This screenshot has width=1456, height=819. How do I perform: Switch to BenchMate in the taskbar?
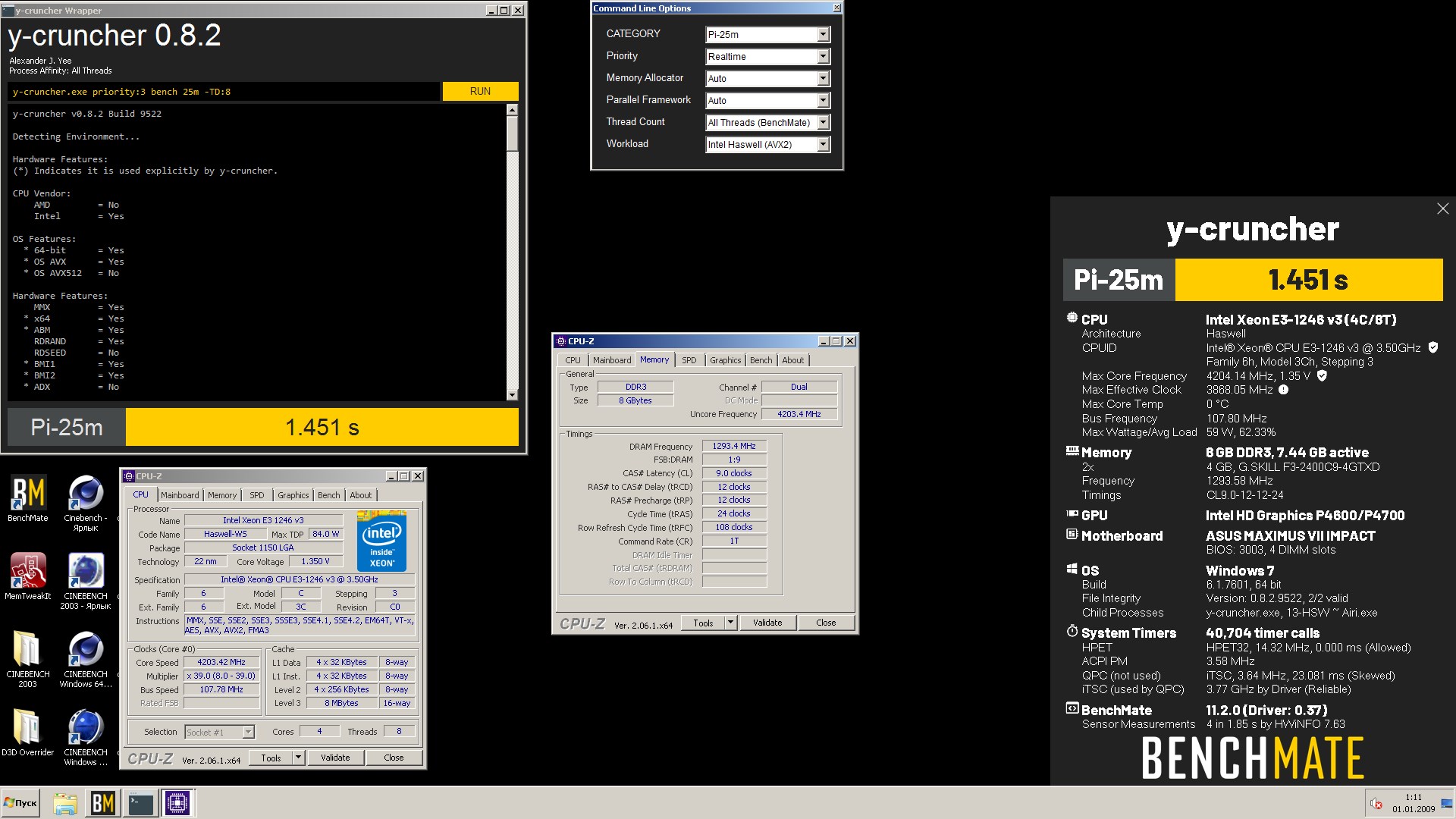point(103,803)
